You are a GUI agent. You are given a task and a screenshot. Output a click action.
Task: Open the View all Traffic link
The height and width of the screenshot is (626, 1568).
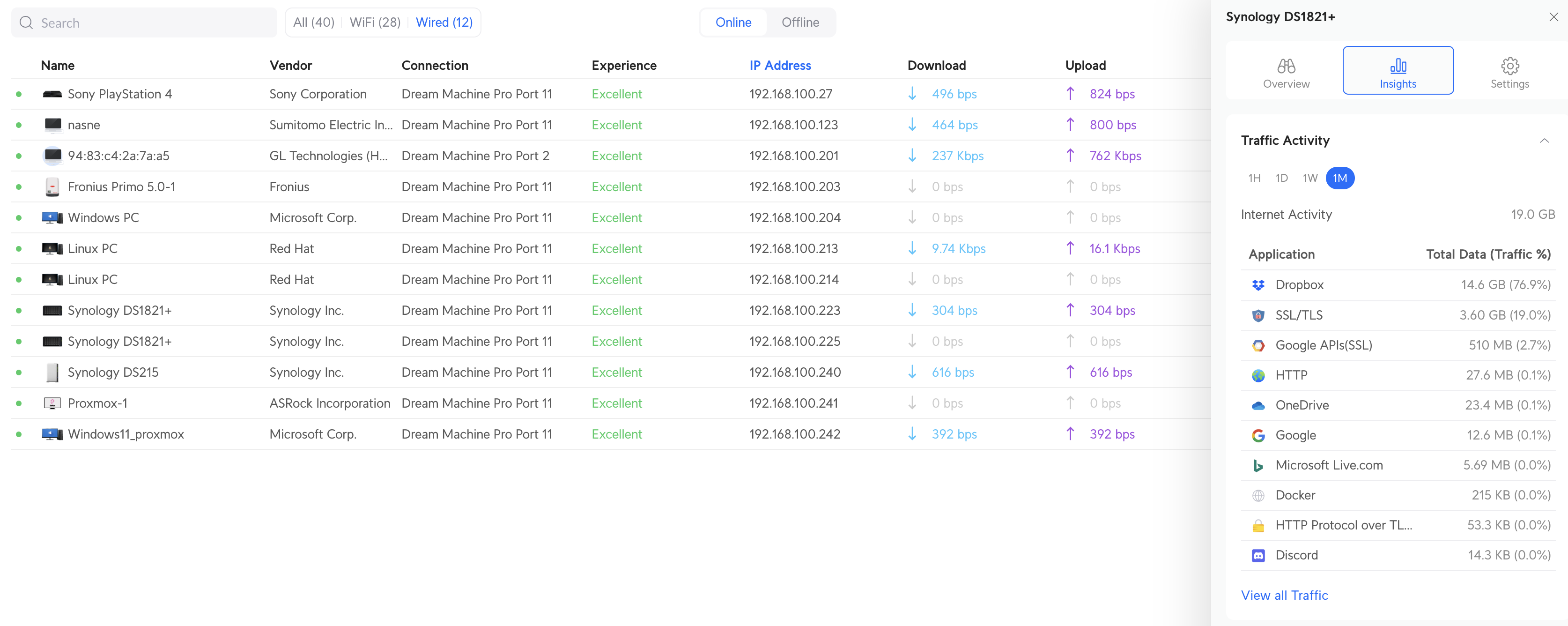(1284, 595)
